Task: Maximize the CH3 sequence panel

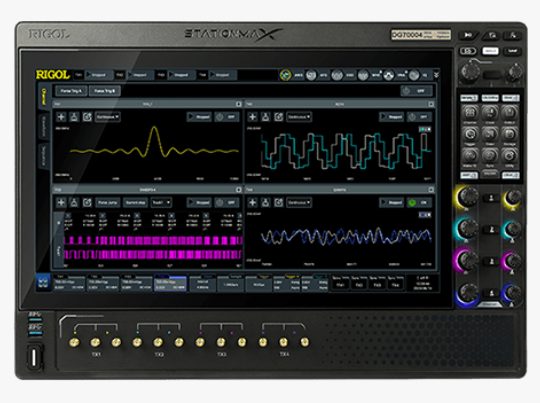Action: click(x=239, y=190)
